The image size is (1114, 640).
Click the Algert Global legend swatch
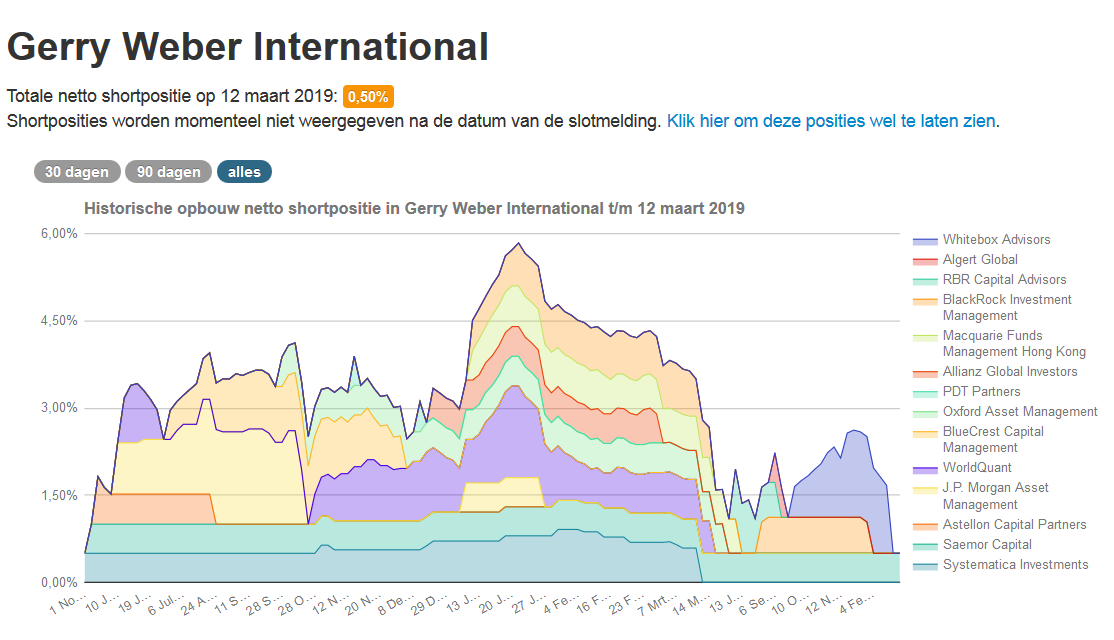tap(925, 260)
